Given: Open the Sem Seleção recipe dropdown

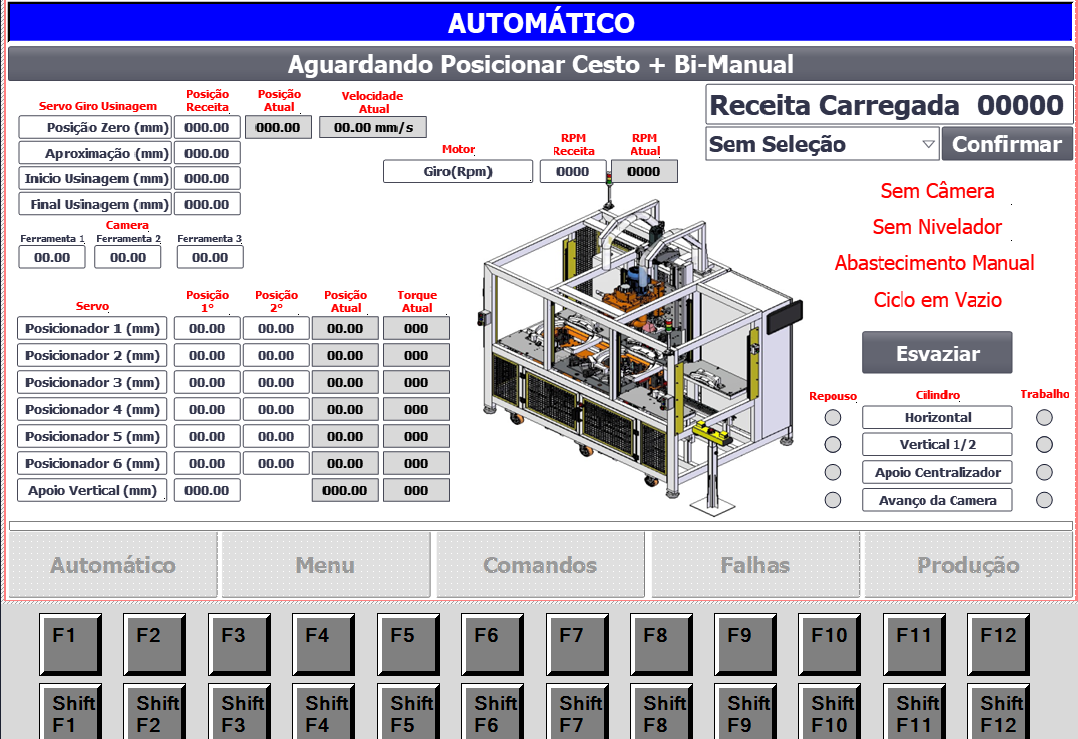Looking at the screenshot, I should [822, 144].
